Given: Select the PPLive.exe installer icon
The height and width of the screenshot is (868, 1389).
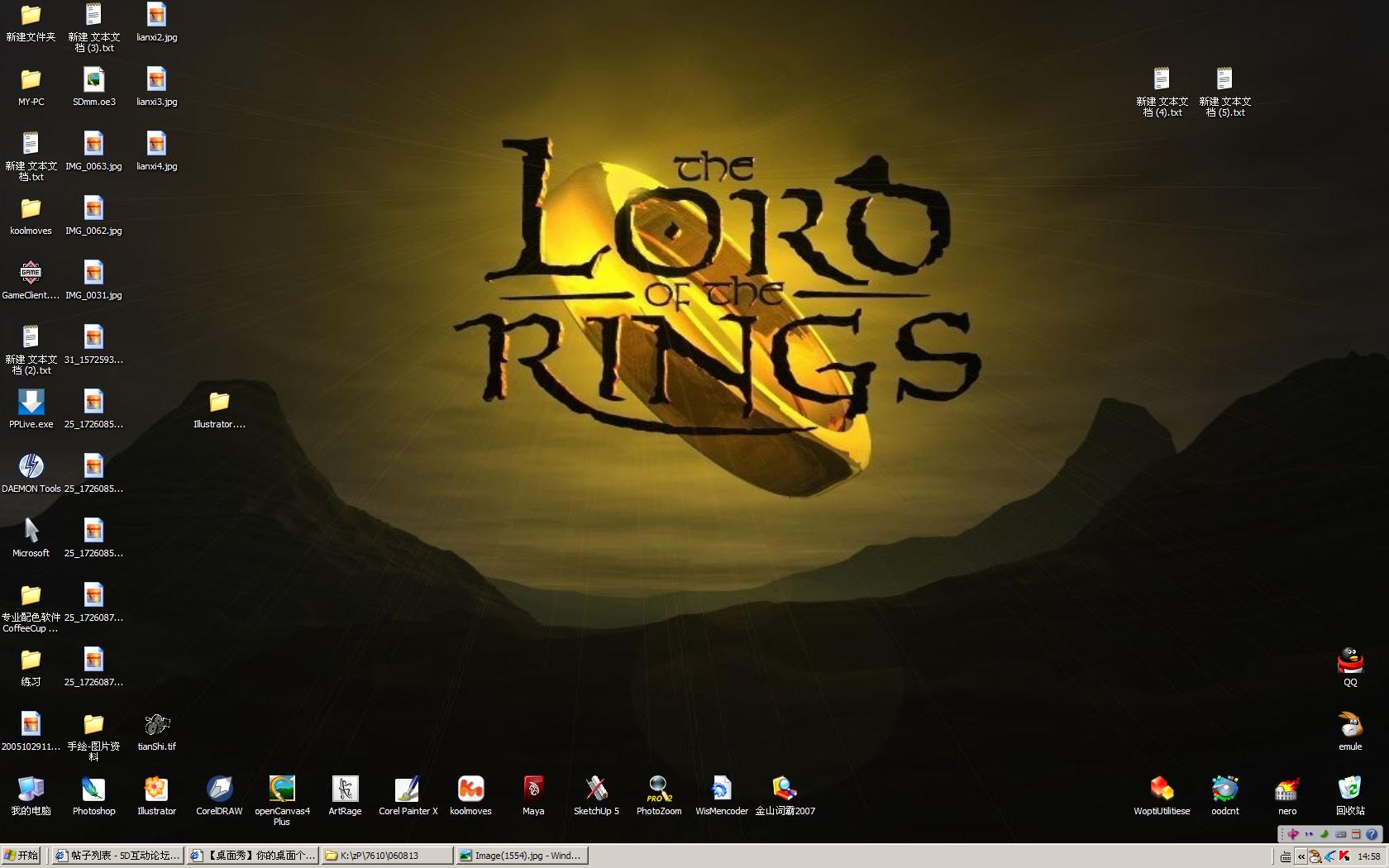Looking at the screenshot, I should pos(31,408).
